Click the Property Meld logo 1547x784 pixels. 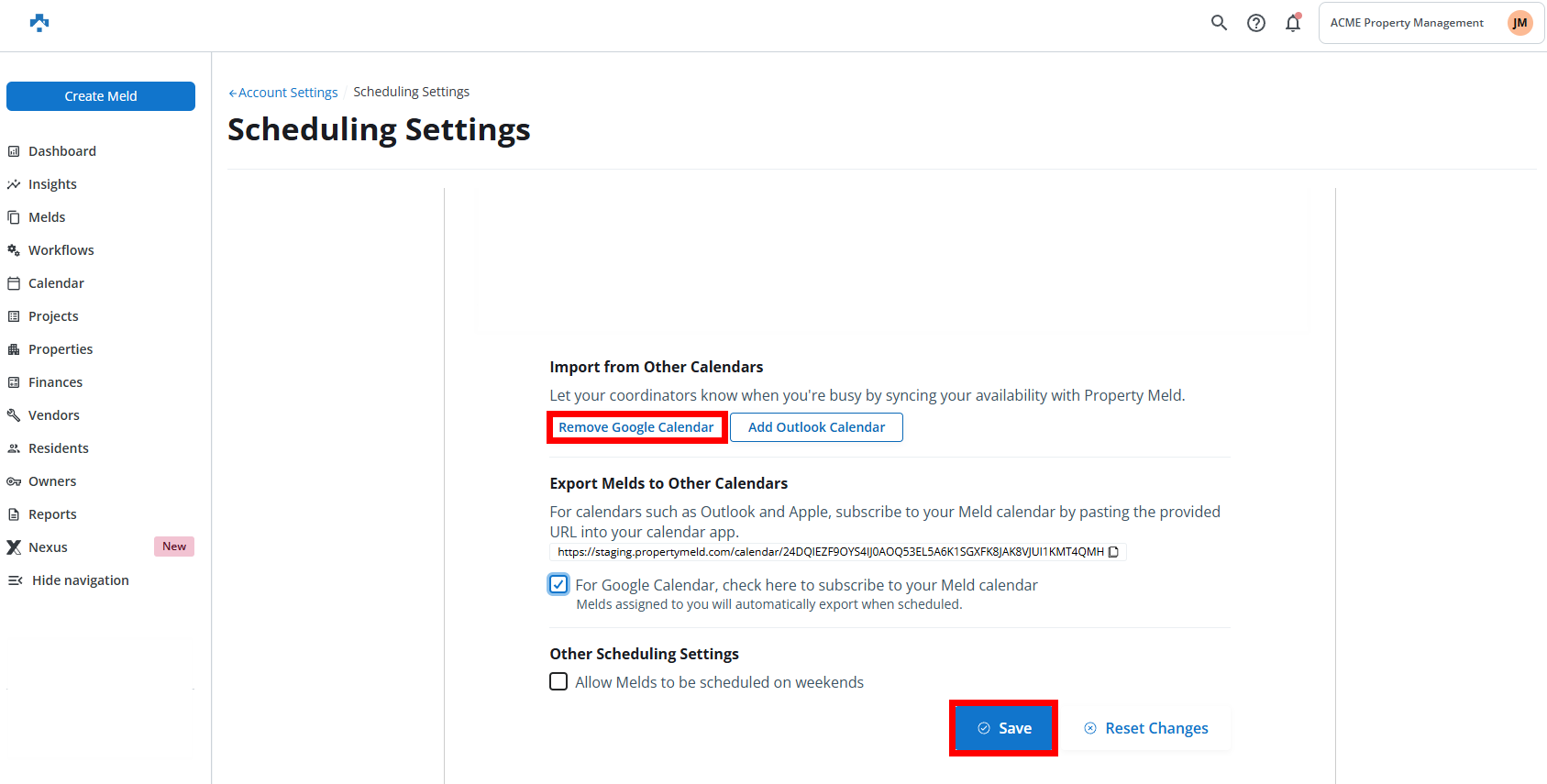[x=39, y=23]
